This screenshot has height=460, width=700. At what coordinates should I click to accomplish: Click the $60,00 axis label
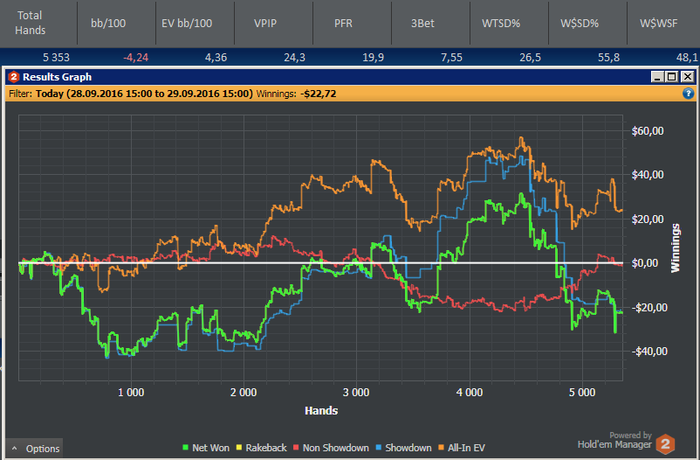click(x=647, y=131)
